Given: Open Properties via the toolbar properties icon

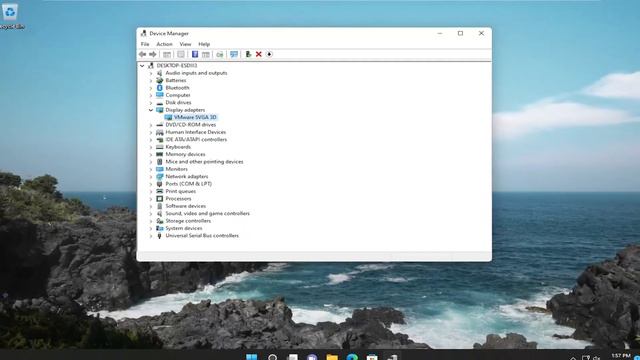Looking at the screenshot, I should pos(181,54).
